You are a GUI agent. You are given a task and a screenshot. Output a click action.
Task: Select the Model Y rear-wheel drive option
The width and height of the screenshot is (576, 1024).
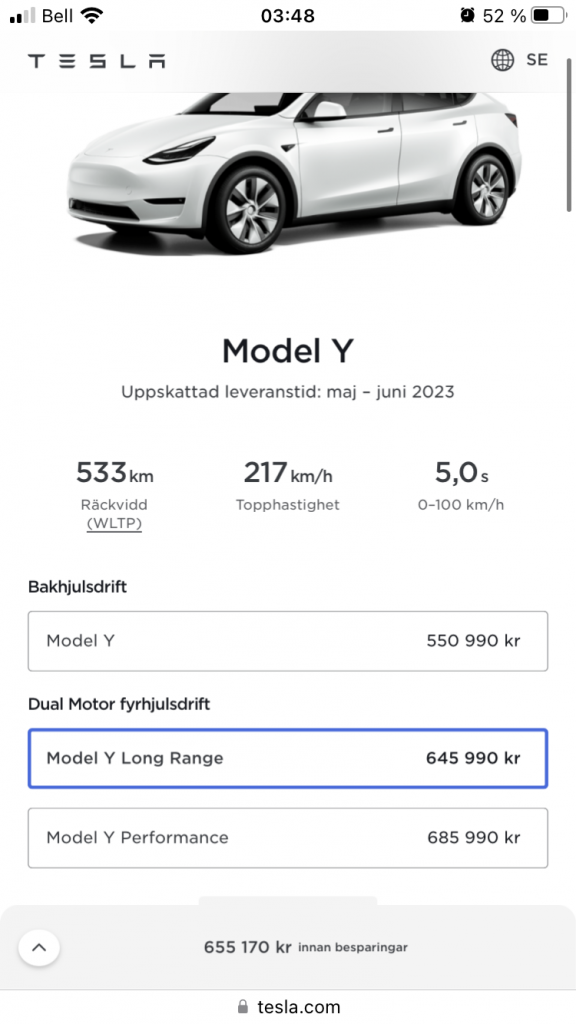(x=287, y=641)
